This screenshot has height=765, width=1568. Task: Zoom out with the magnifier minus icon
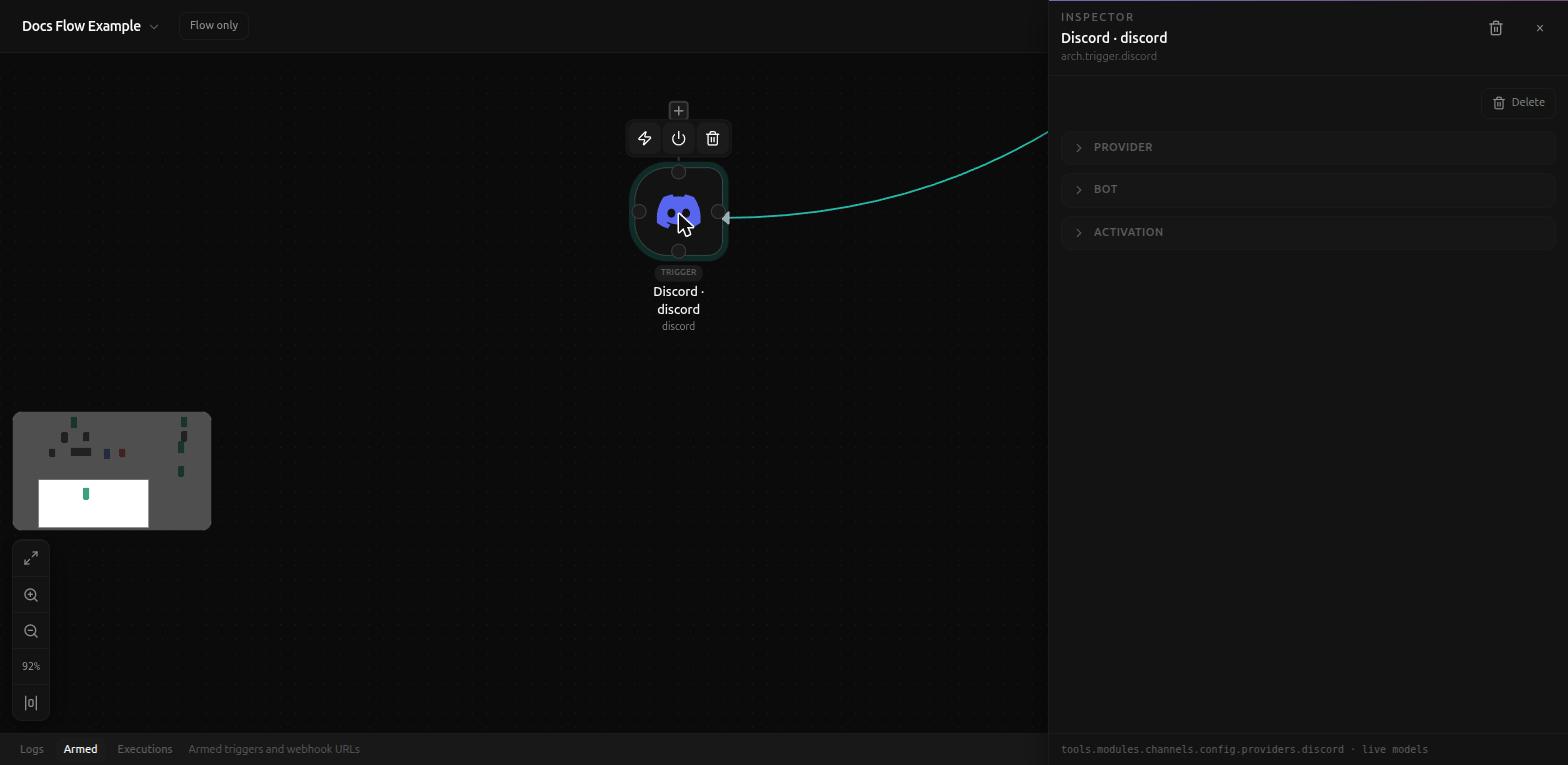pos(31,631)
